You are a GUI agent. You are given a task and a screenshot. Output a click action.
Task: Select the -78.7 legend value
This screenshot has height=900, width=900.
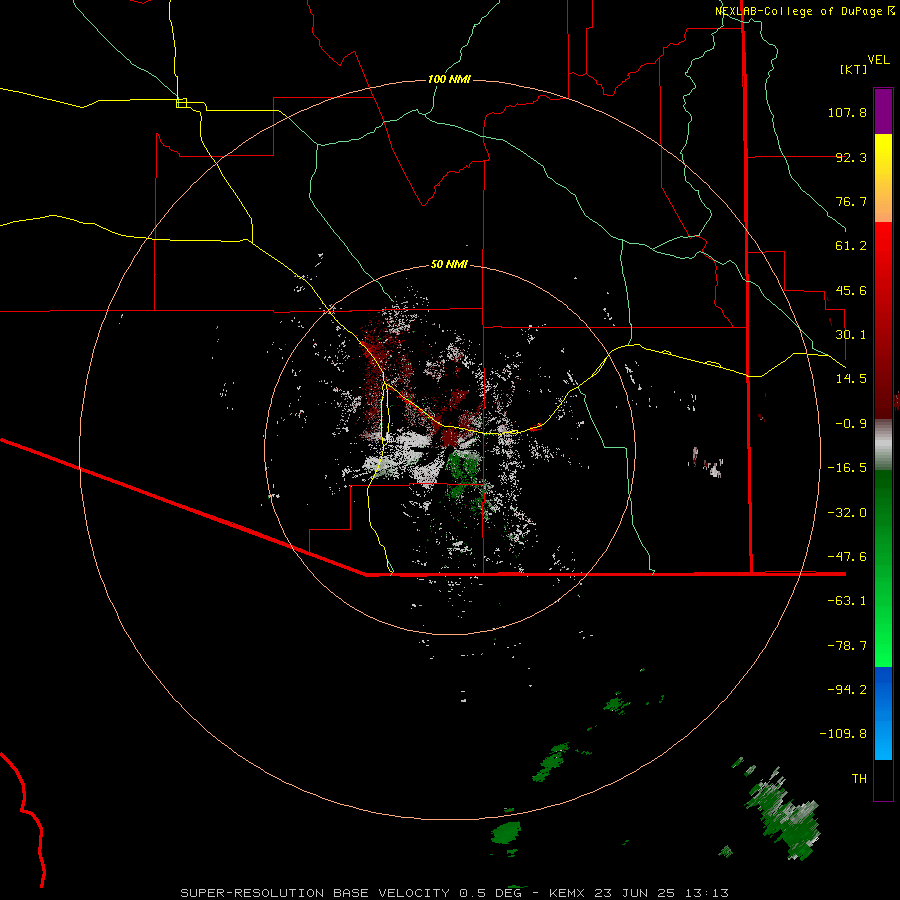tap(847, 646)
